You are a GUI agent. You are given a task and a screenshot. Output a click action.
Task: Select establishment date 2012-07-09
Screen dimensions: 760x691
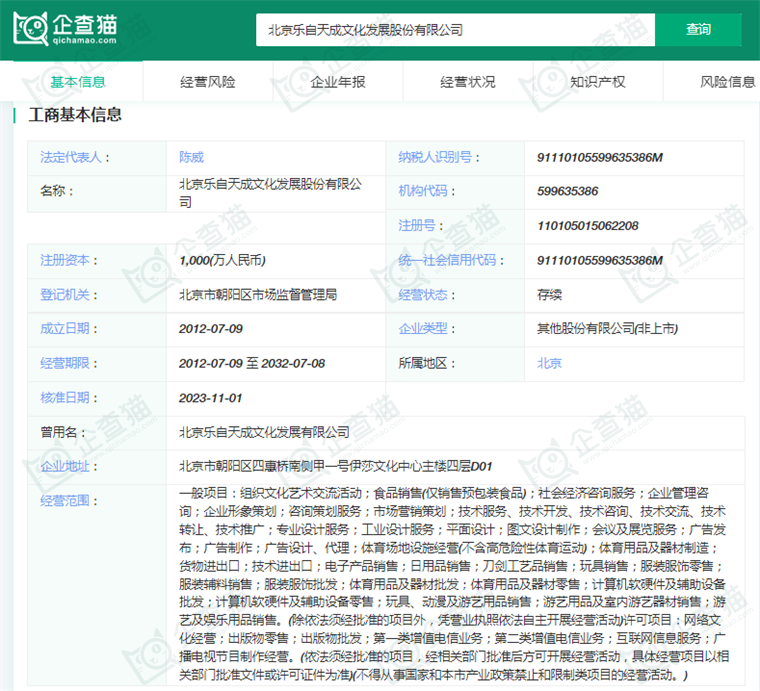211,329
